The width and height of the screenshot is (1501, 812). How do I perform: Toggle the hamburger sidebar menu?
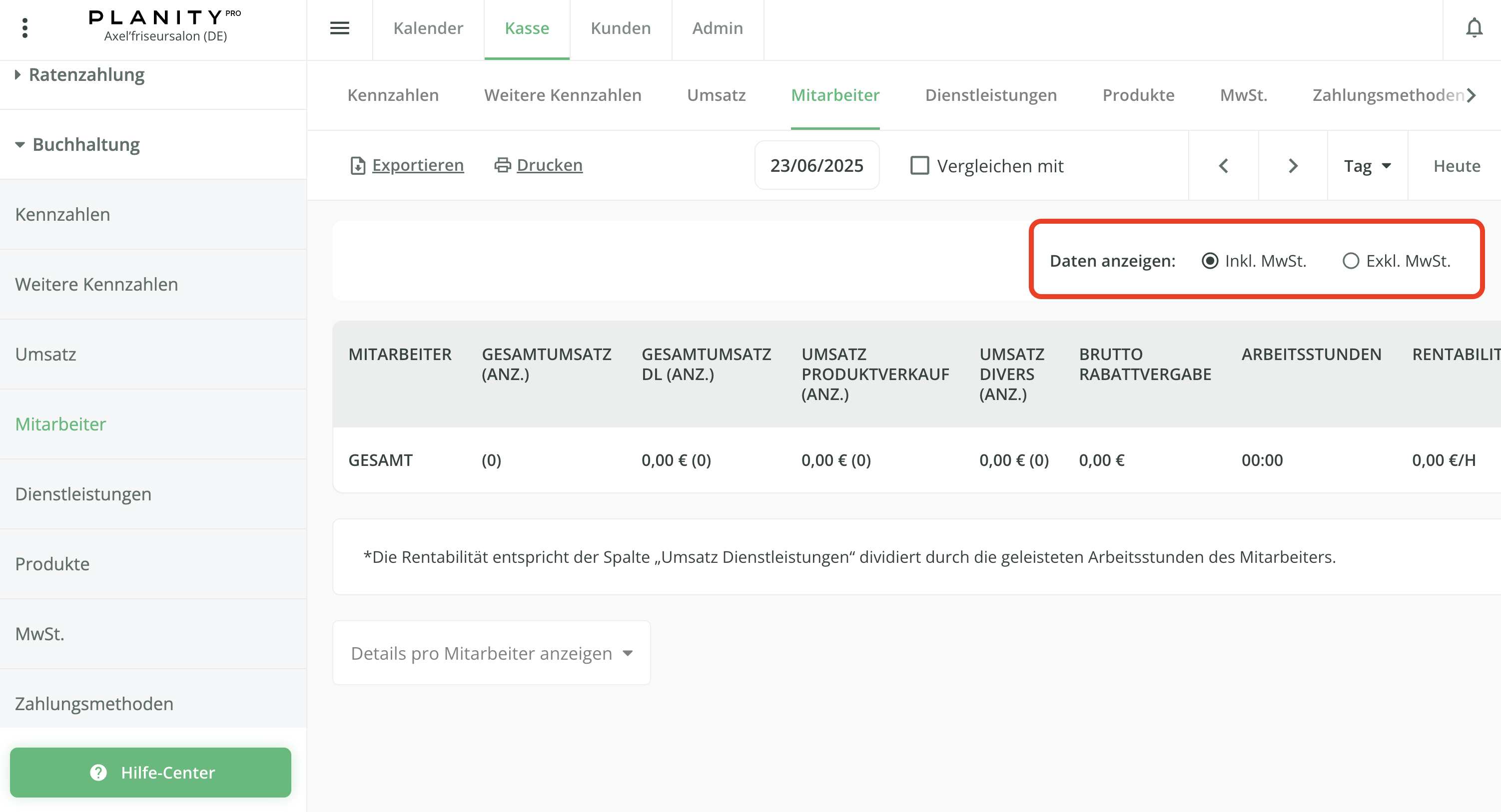click(x=339, y=28)
